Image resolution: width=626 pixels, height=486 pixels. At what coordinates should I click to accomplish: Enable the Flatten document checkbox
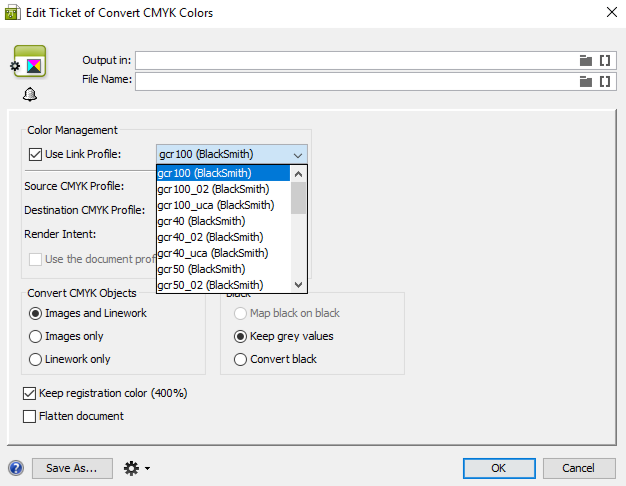pyautogui.click(x=29, y=416)
